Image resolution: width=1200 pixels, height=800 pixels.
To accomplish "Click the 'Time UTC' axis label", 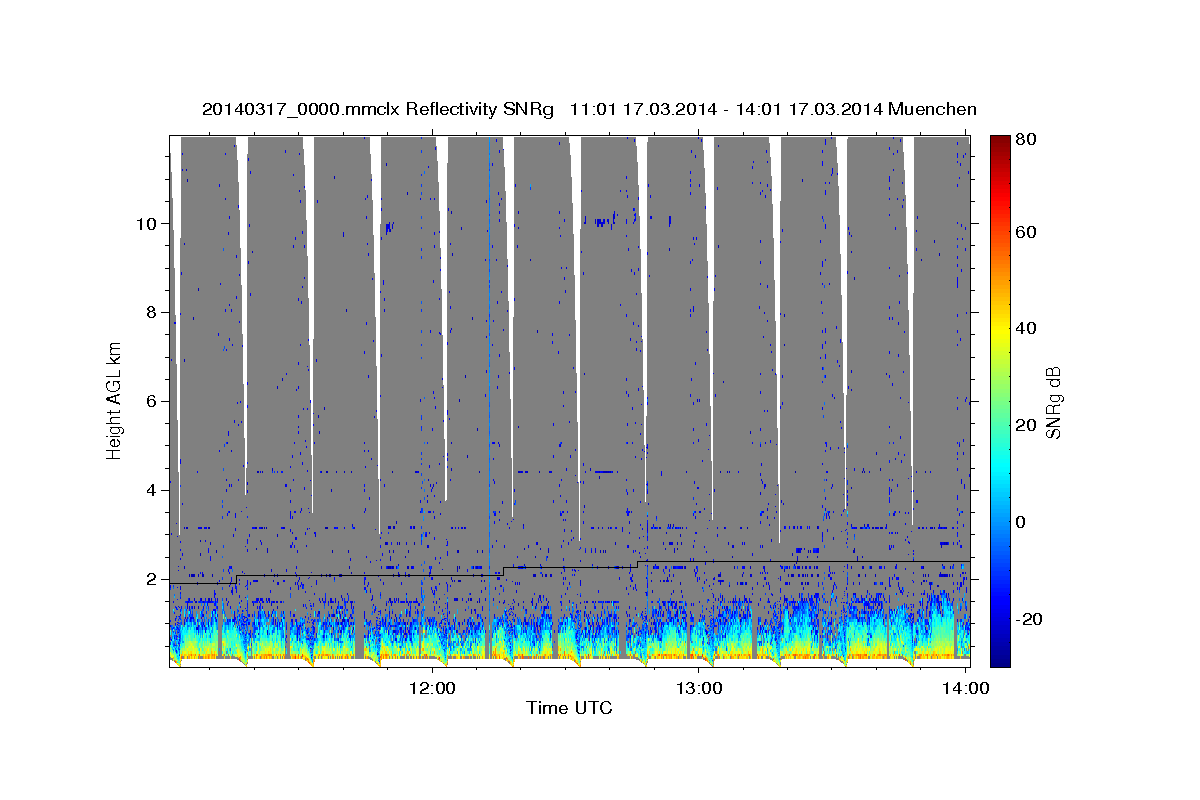I will 569,708.
